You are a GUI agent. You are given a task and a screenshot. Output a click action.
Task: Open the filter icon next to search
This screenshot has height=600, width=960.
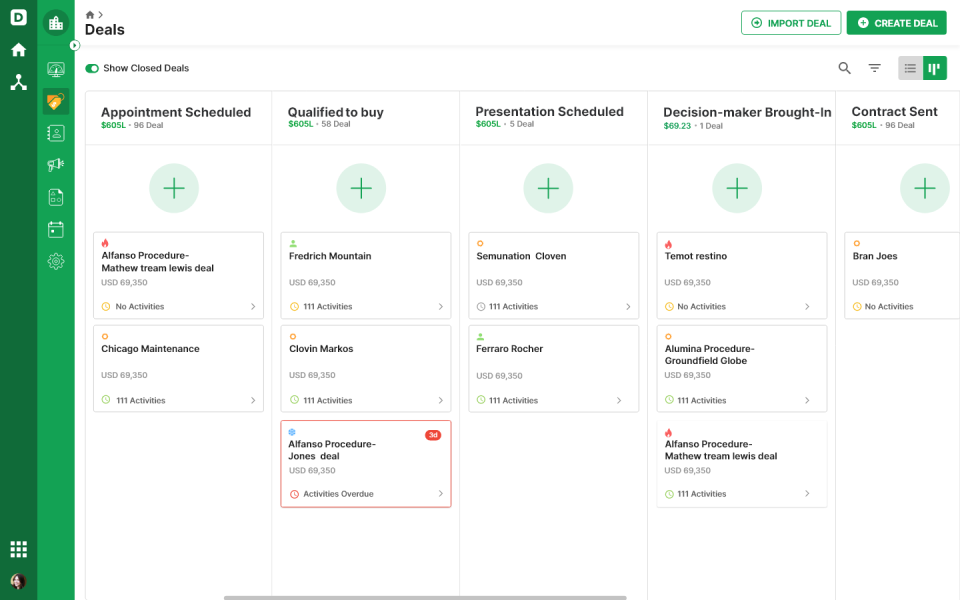(x=874, y=68)
